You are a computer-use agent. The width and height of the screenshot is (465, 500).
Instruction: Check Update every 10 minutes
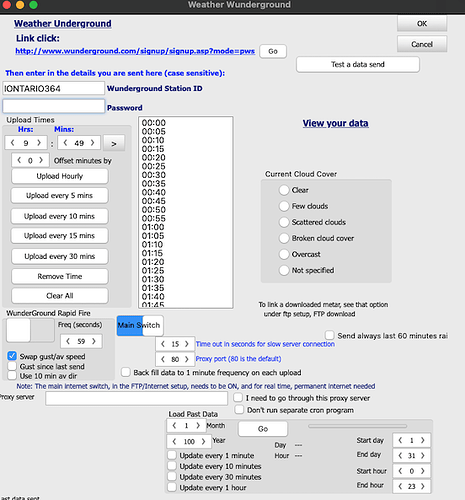click(172, 466)
